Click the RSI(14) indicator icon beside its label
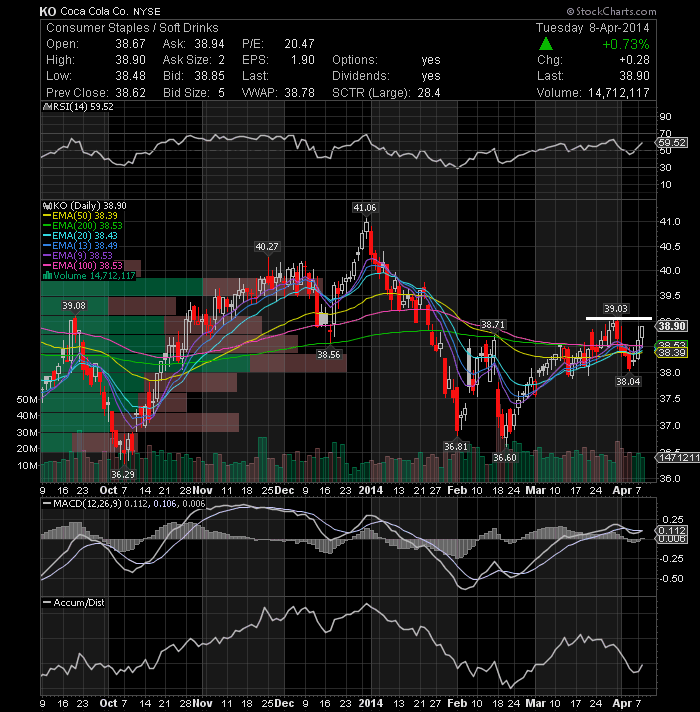Viewport: 700px width, 712px height. (46, 107)
